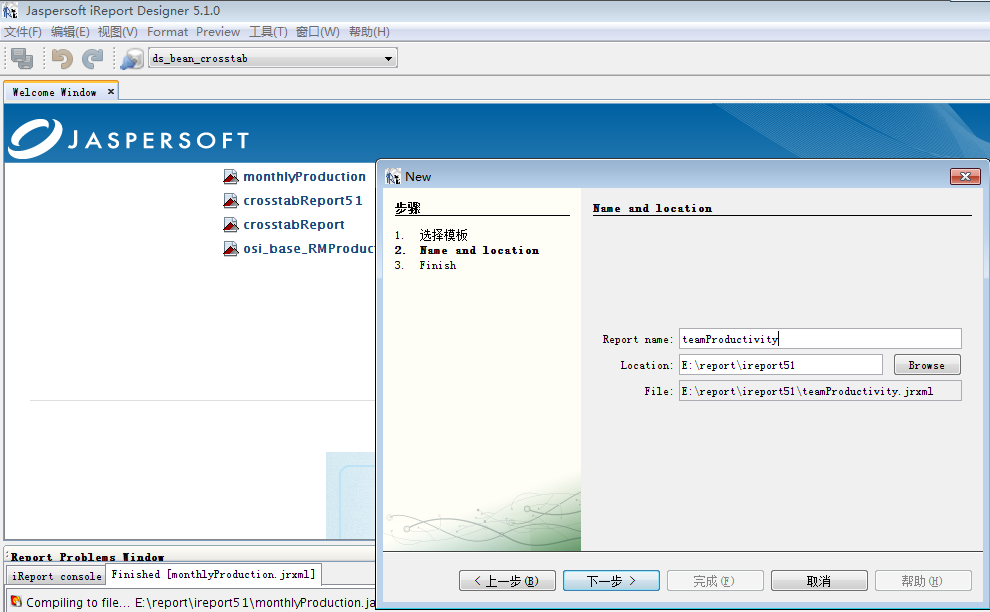Viewport: 990px width, 612px height.
Task: Click the File path field
Action: pos(820,391)
